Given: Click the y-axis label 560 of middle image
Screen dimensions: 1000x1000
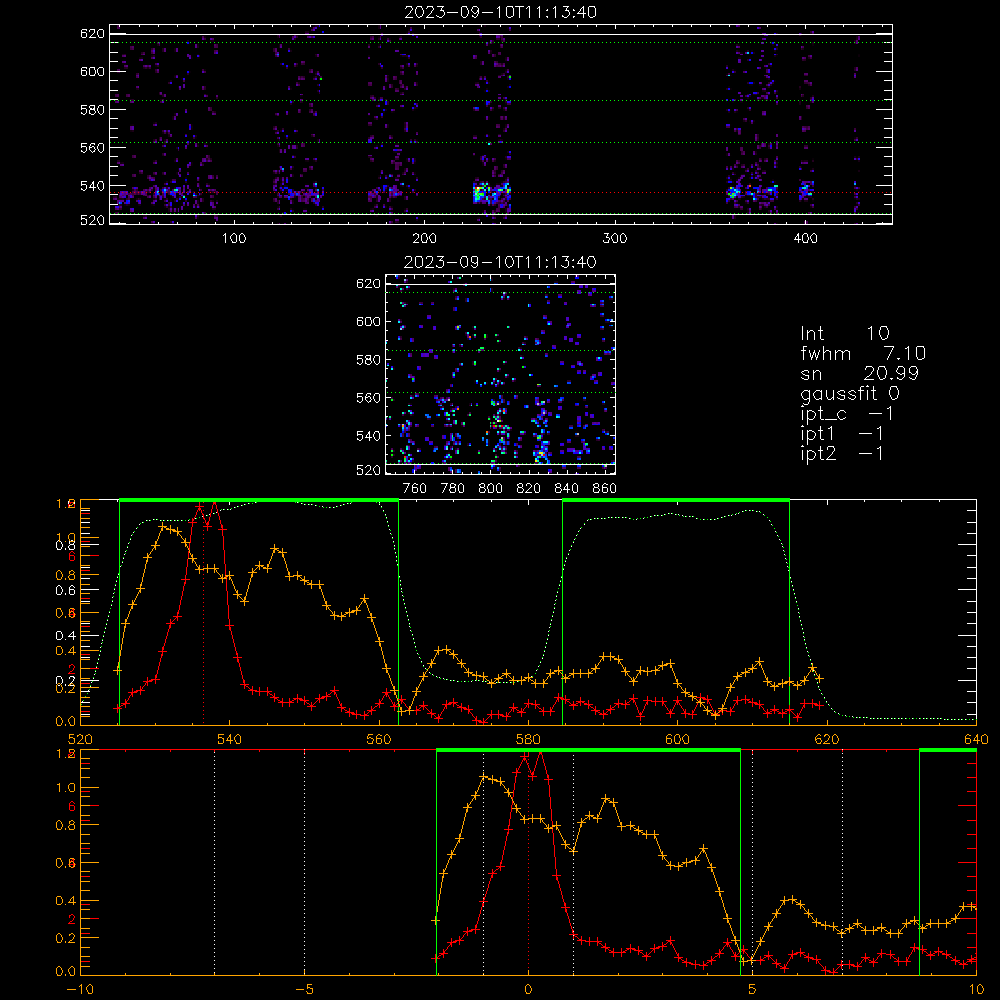Looking at the screenshot, I should point(368,398).
